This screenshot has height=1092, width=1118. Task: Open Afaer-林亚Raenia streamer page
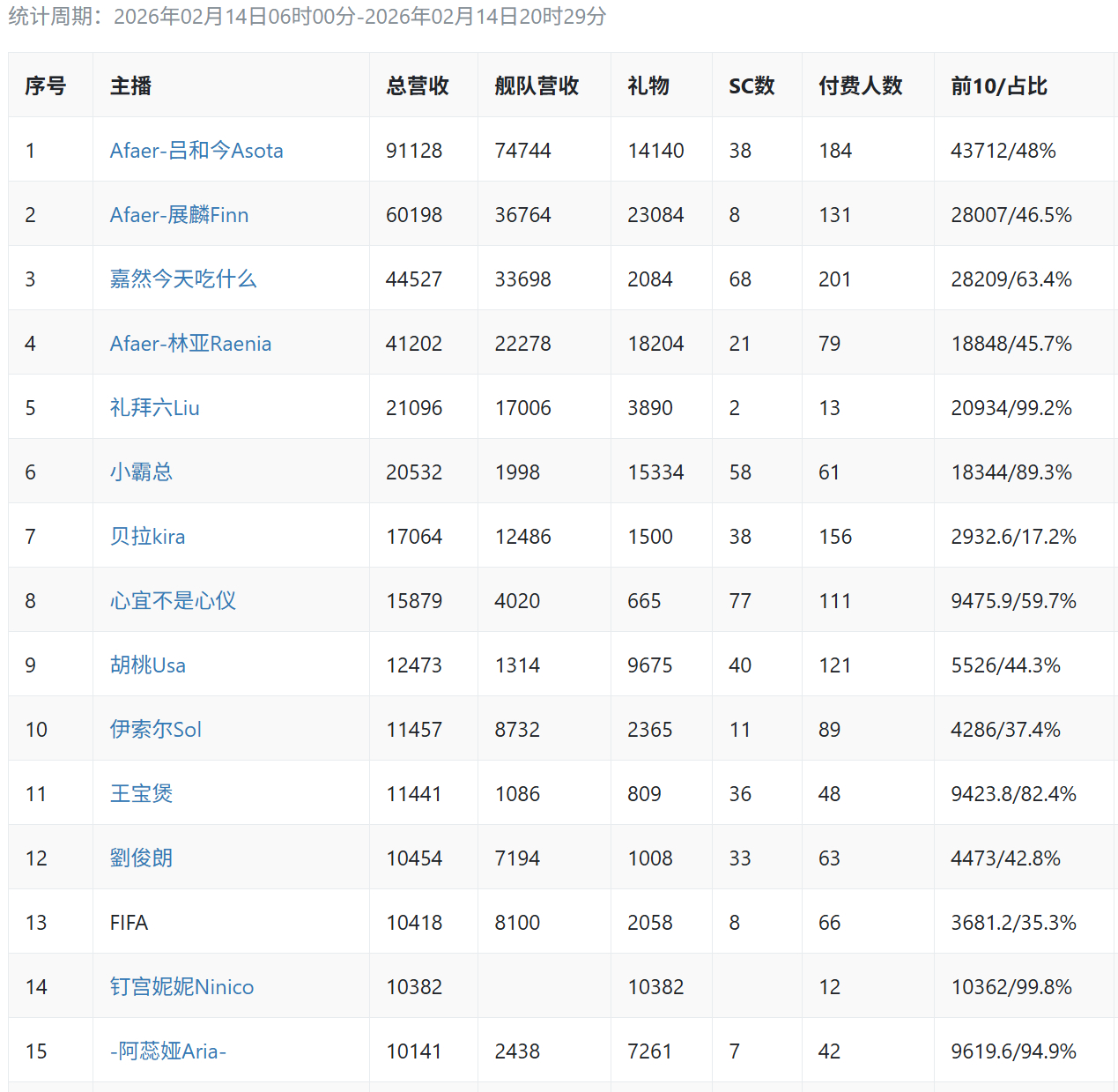[190, 344]
